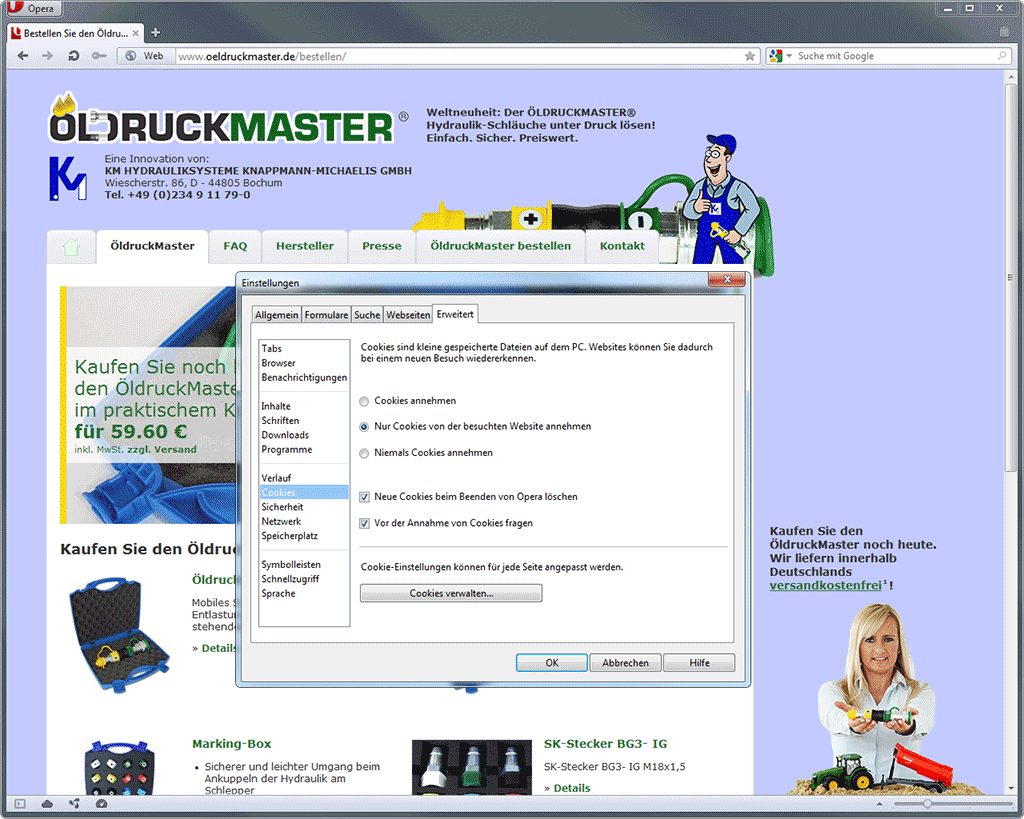
Task: Select Symbolleisten in settings list
Action: (x=304, y=564)
